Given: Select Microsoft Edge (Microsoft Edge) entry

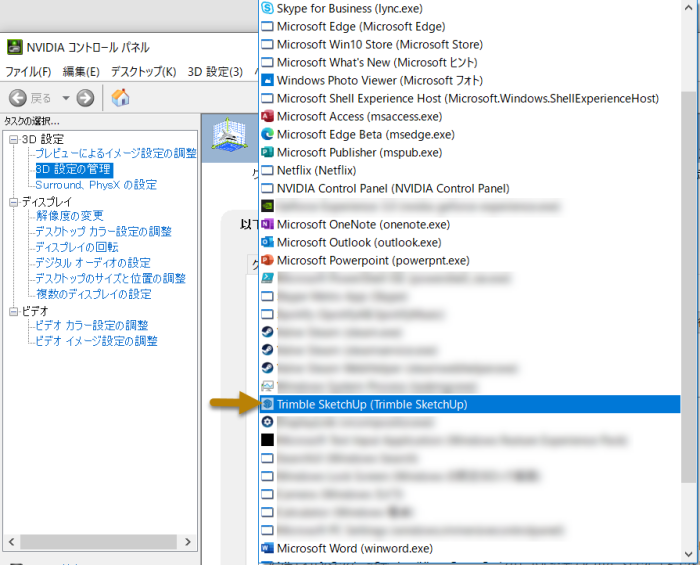Looking at the screenshot, I should point(470,26).
